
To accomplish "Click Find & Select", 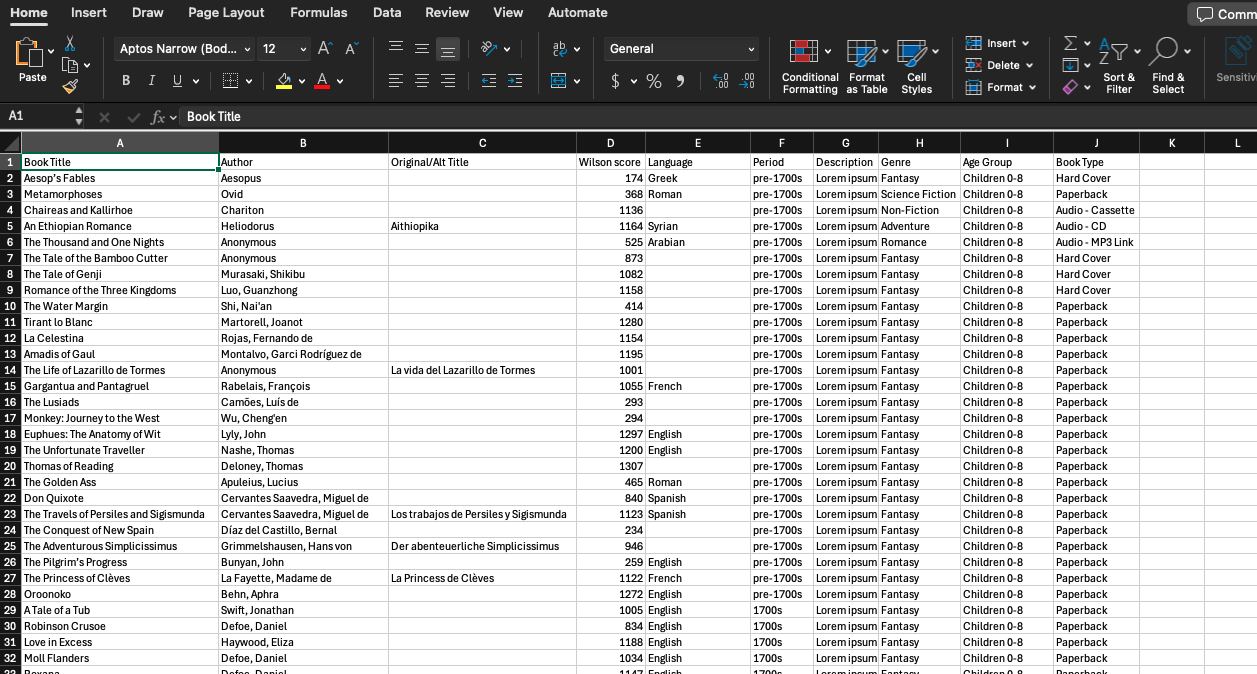I will pos(1168,67).
